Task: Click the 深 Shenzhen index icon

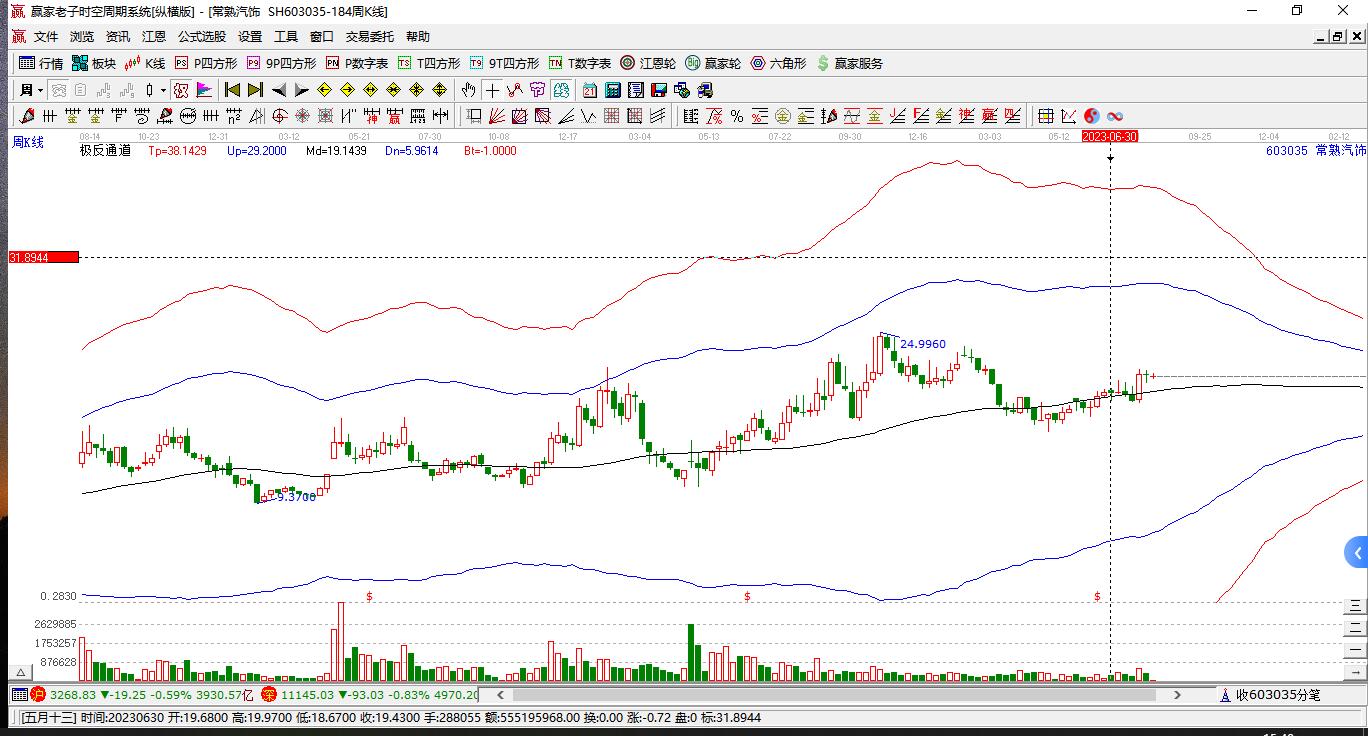Action: (x=269, y=694)
